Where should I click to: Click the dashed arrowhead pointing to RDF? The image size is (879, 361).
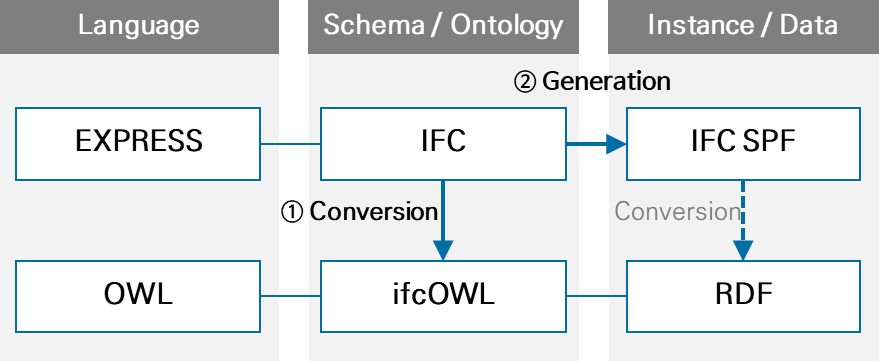click(x=743, y=251)
